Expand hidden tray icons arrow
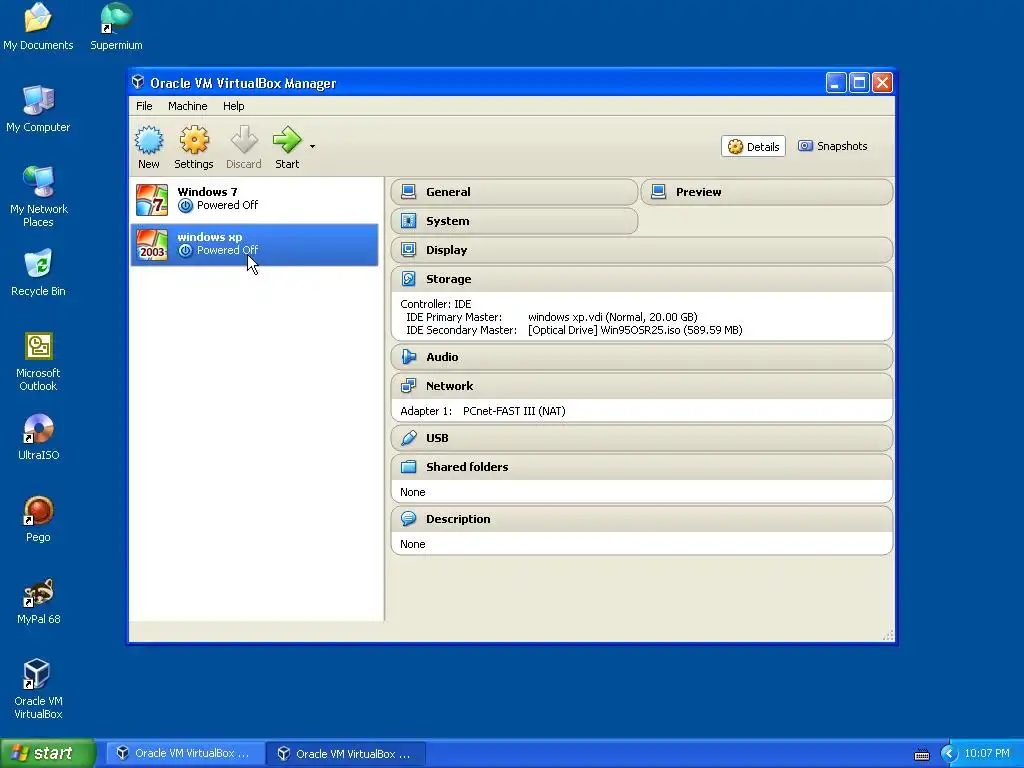The height and width of the screenshot is (768, 1024). click(x=949, y=754)
